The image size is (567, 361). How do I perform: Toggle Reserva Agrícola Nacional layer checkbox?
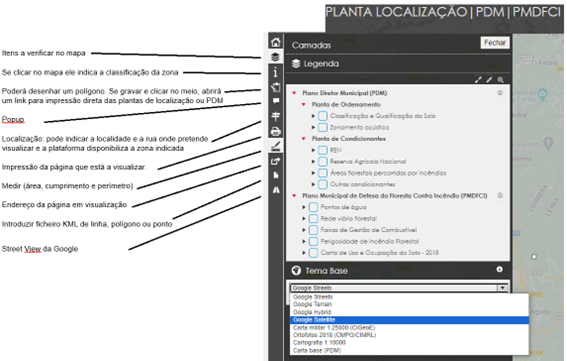(x=323, y=162)
